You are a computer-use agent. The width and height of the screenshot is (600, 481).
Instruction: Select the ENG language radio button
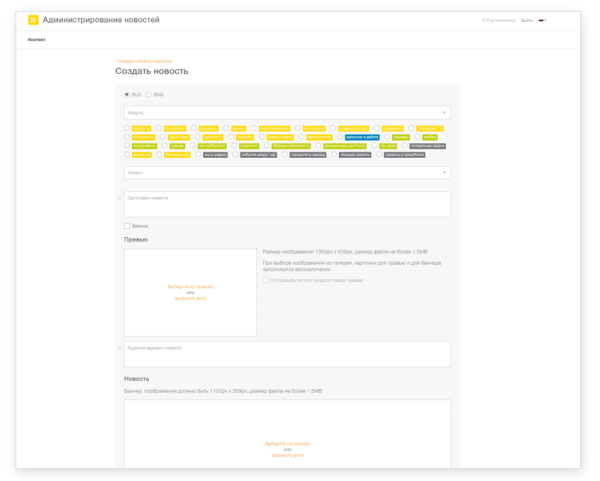point(149,94)
